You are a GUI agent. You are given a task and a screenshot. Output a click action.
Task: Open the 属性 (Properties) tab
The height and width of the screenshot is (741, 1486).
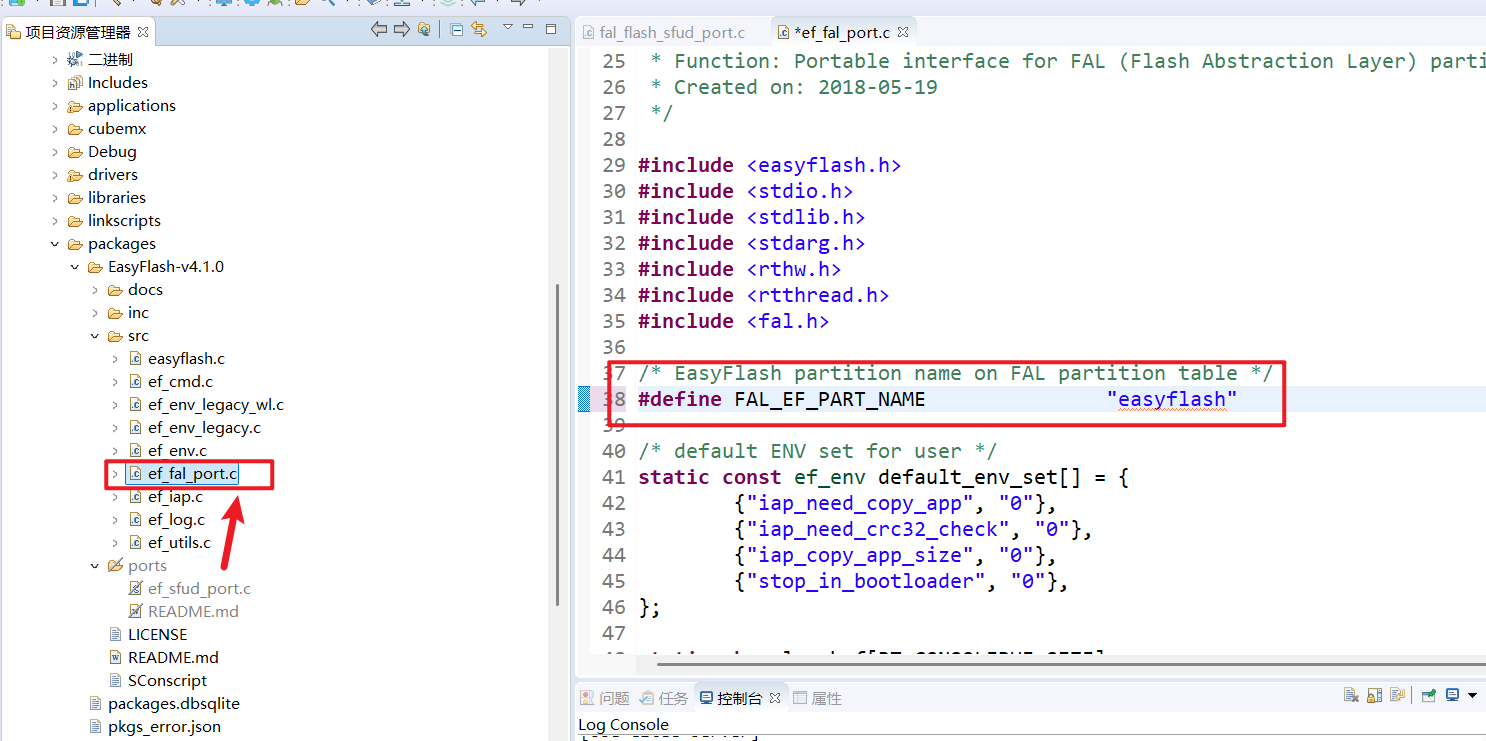tap(818, 698)
